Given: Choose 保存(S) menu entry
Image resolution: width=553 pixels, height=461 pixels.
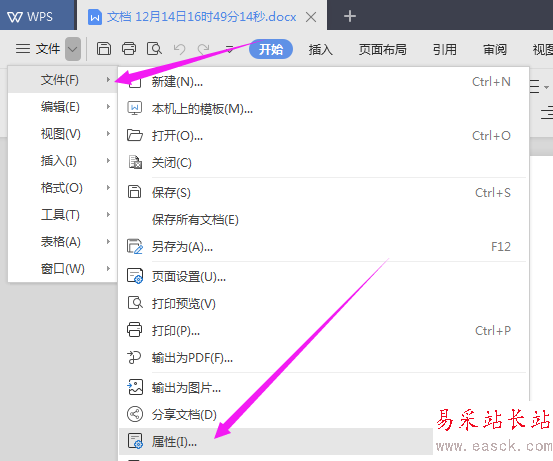Looking at the screenshot, I should [324, 193].
